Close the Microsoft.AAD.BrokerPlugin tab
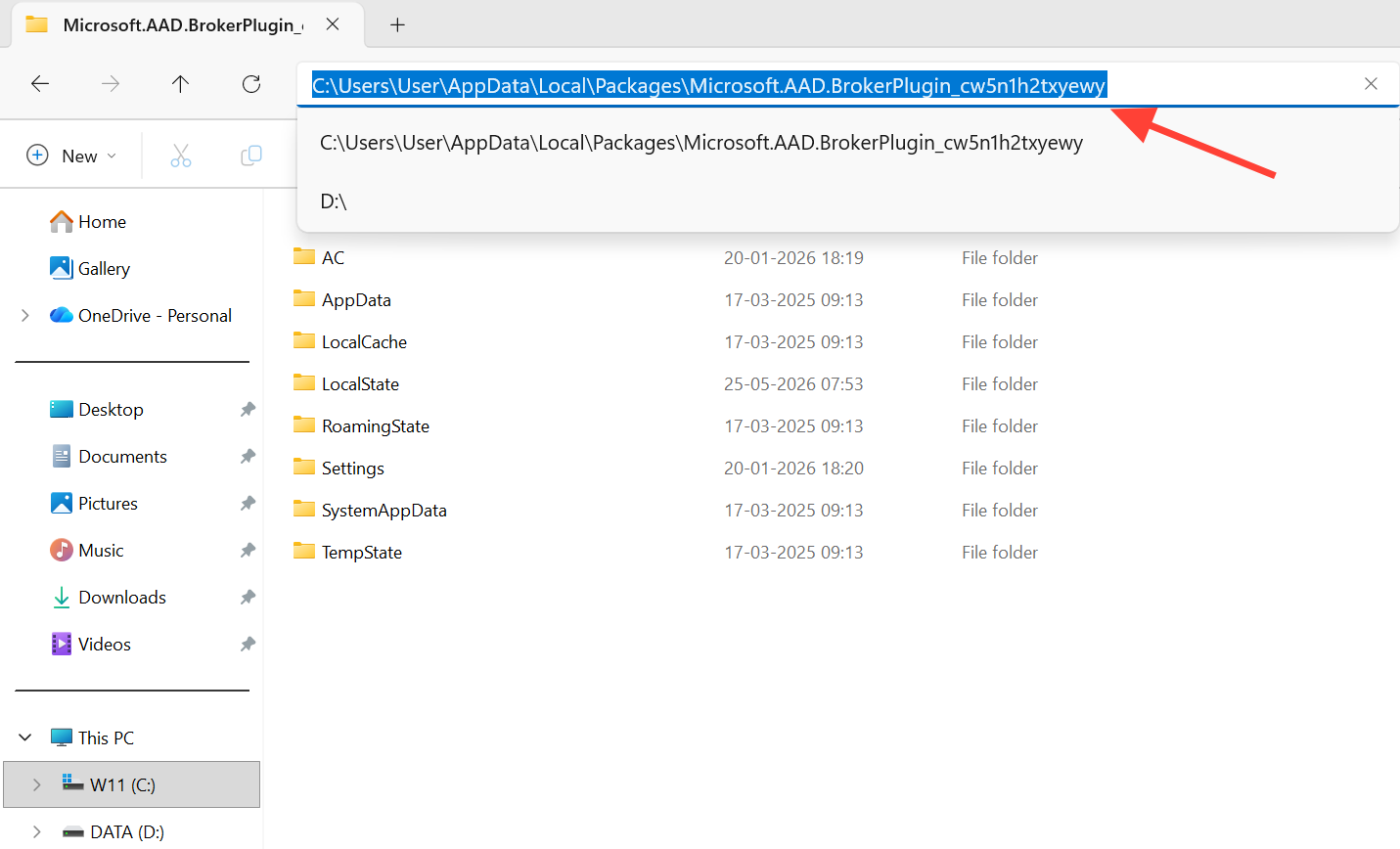 click(333, 24)
